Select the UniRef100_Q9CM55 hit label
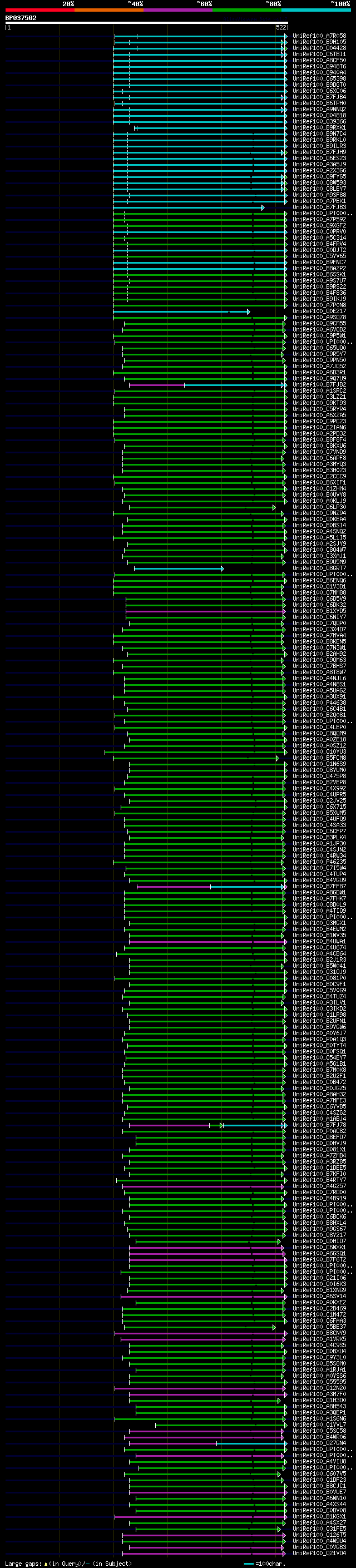This screenshot has width=356, height=1568. (x=319, y=323)
